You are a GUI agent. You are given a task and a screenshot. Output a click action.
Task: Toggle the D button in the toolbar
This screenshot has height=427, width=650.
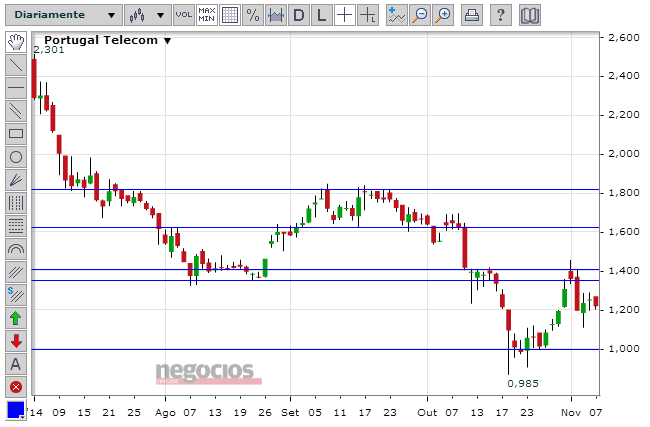[298, 15]
